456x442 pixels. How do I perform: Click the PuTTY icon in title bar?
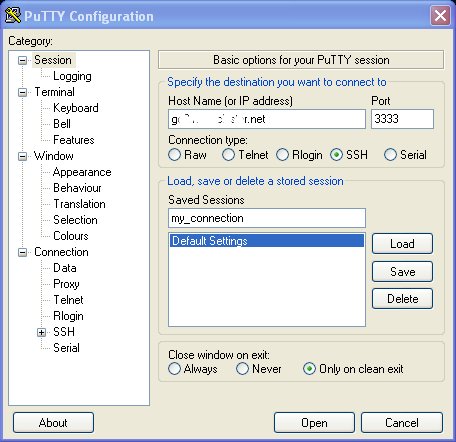tap(13, 15)
